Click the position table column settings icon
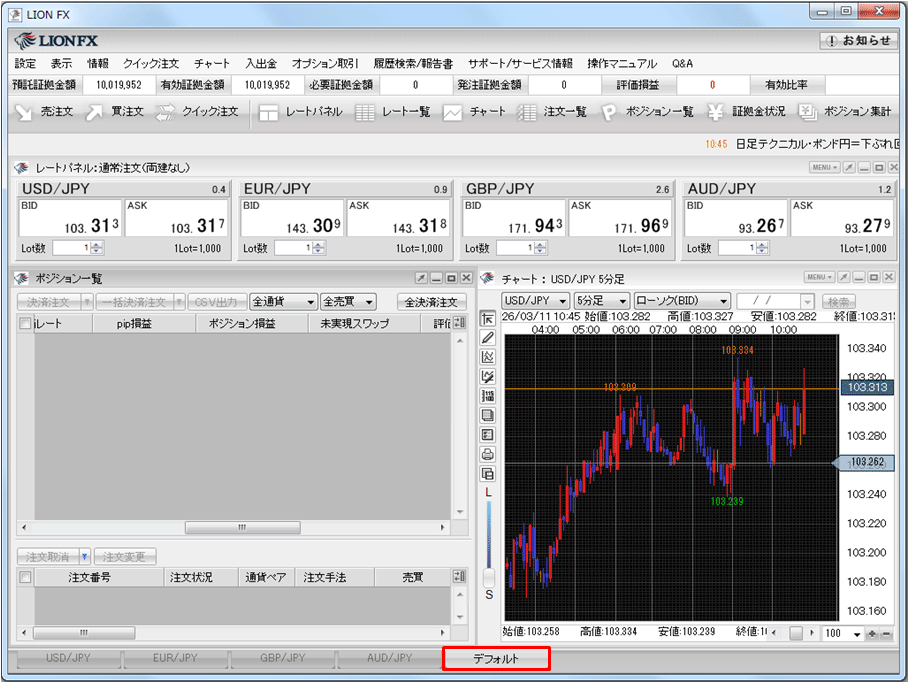Image resolution: width=909 pixels, height=683 pixels. point(459,323)
